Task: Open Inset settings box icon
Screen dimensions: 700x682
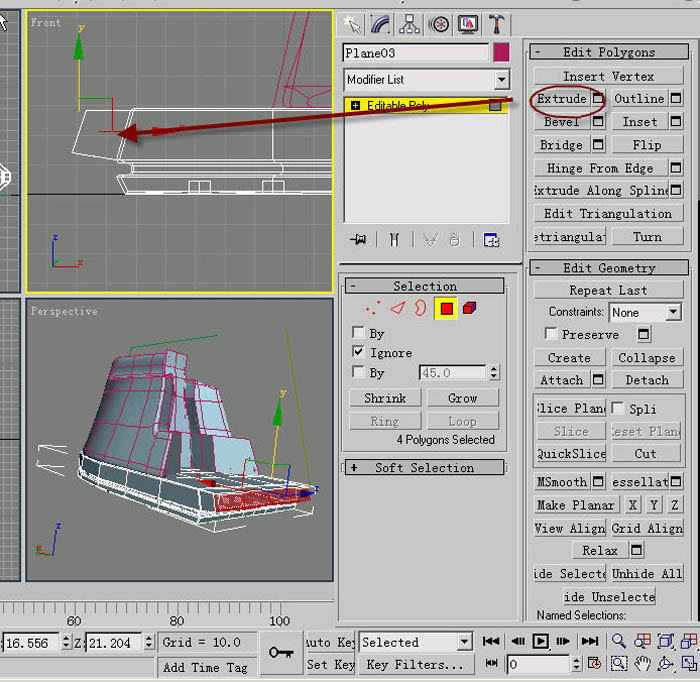Action: pyautogui.click(x=676, y=121)
